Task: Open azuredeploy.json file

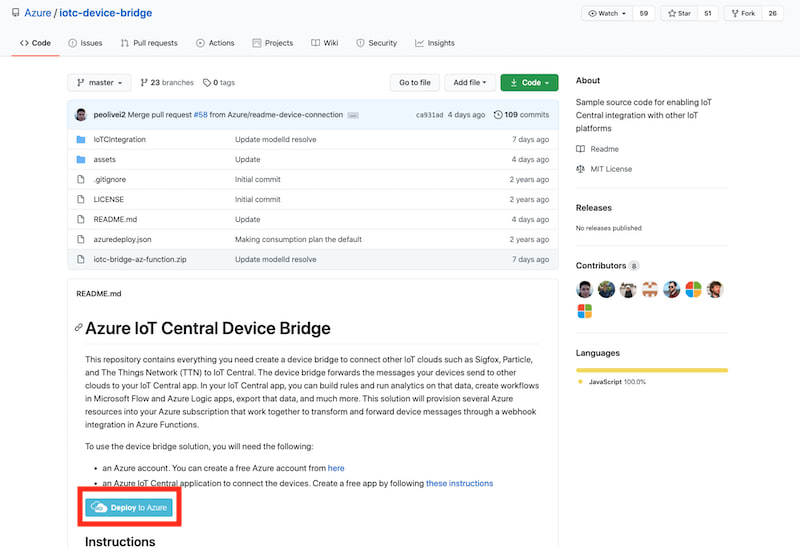Action: (x=122, y=239)
